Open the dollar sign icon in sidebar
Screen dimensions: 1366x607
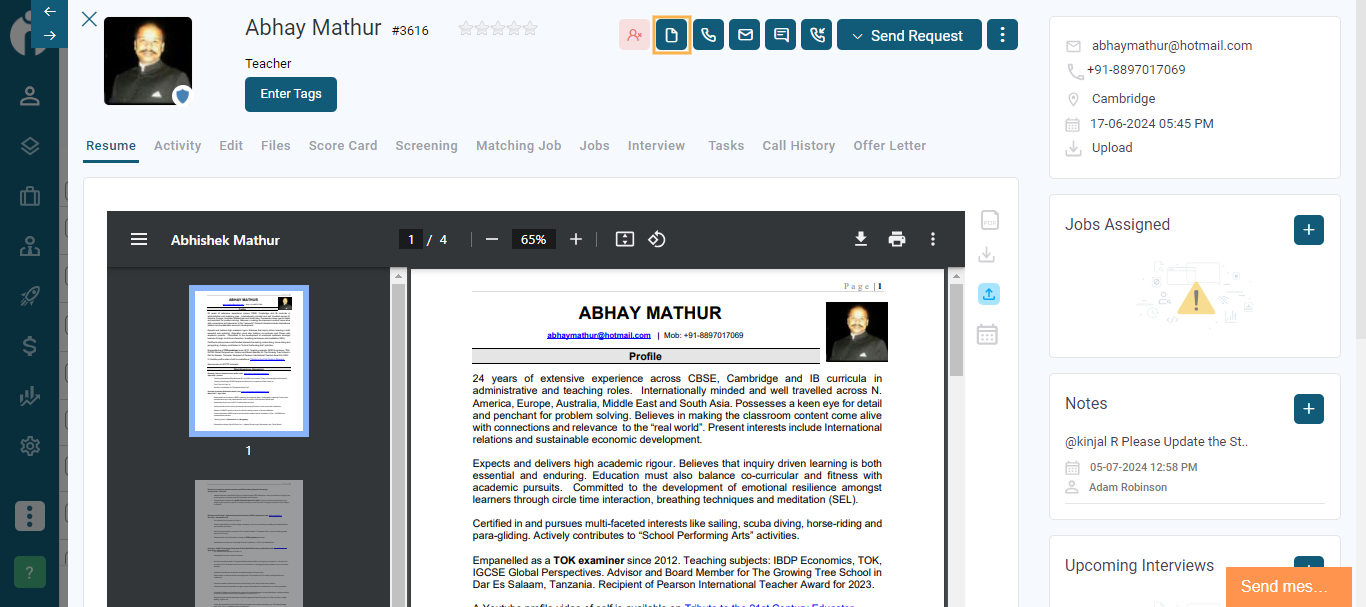(x=30, y=346)
